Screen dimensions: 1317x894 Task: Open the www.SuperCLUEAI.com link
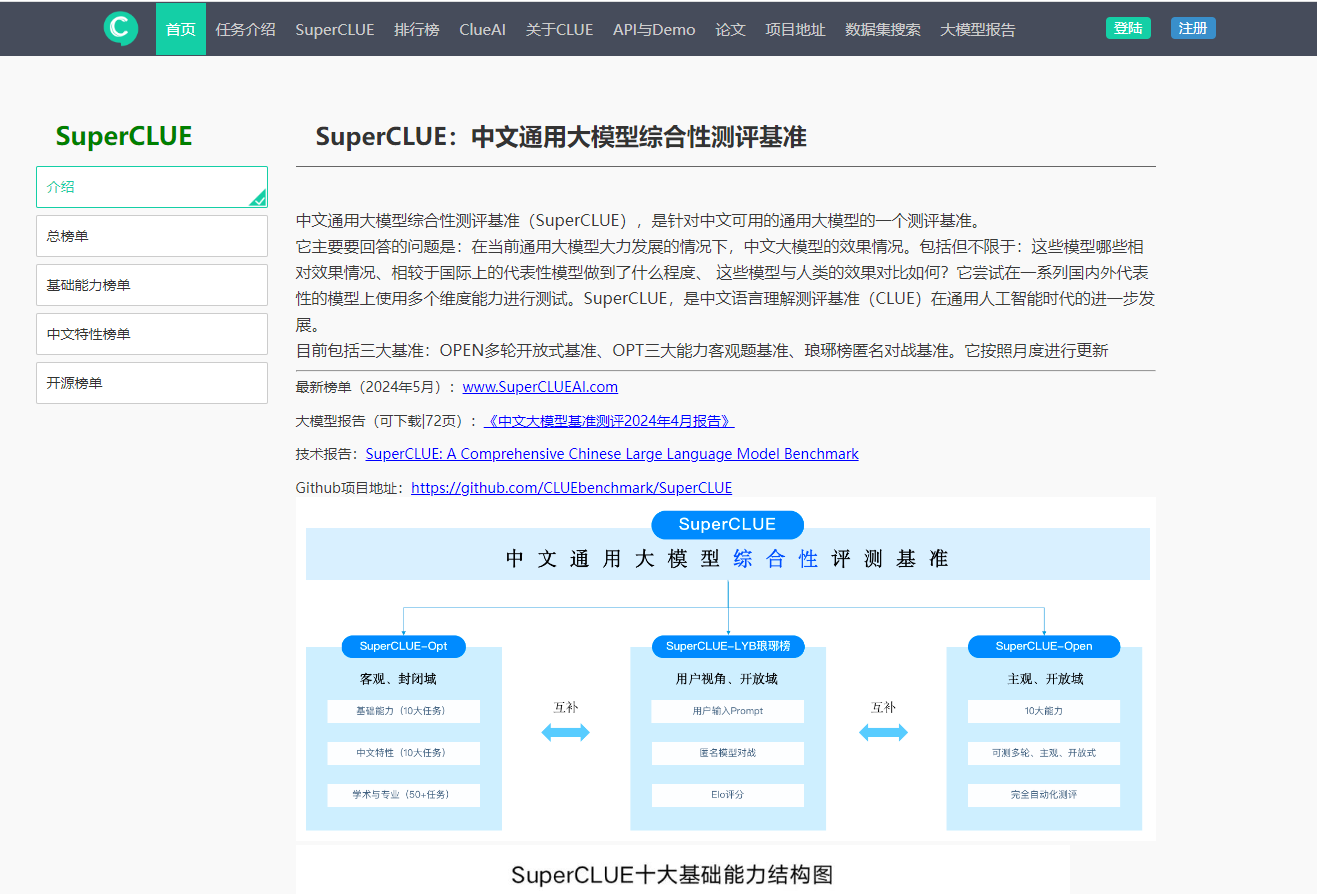[x=540, y=387]
